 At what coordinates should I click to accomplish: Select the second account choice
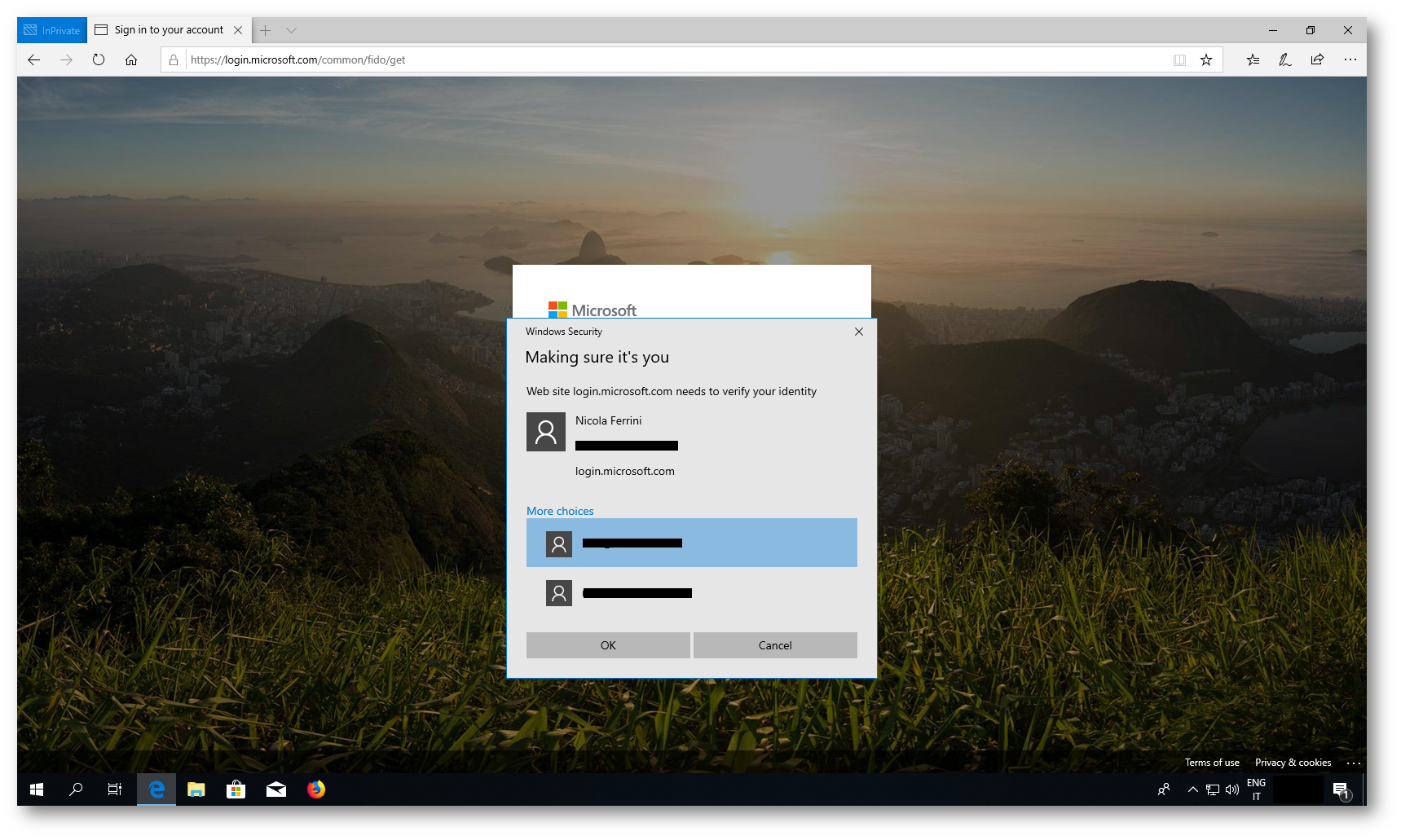click(691, 593)
